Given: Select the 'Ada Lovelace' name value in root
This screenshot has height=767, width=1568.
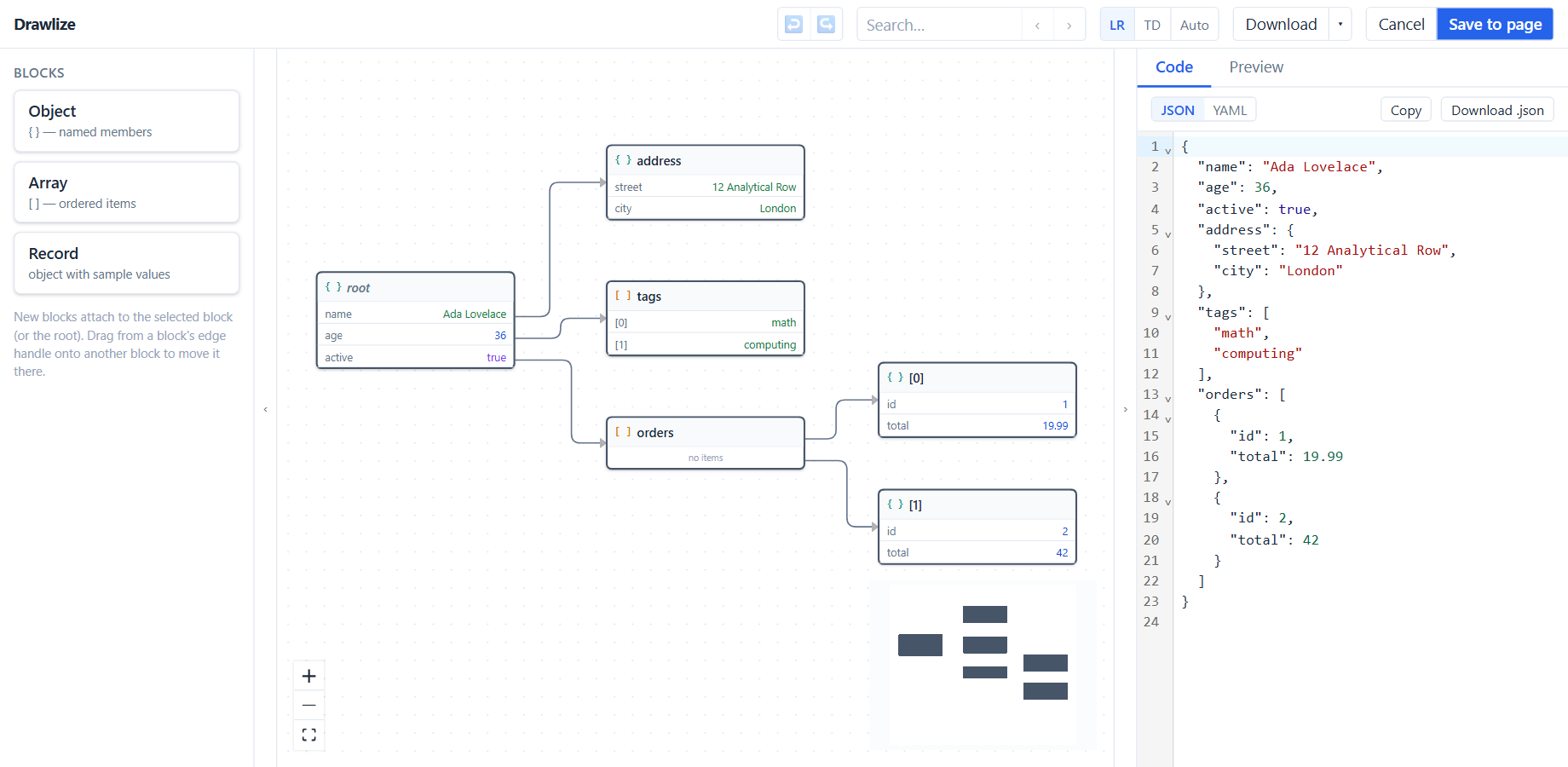Looking at the screenshot, I should pos(475,314).
